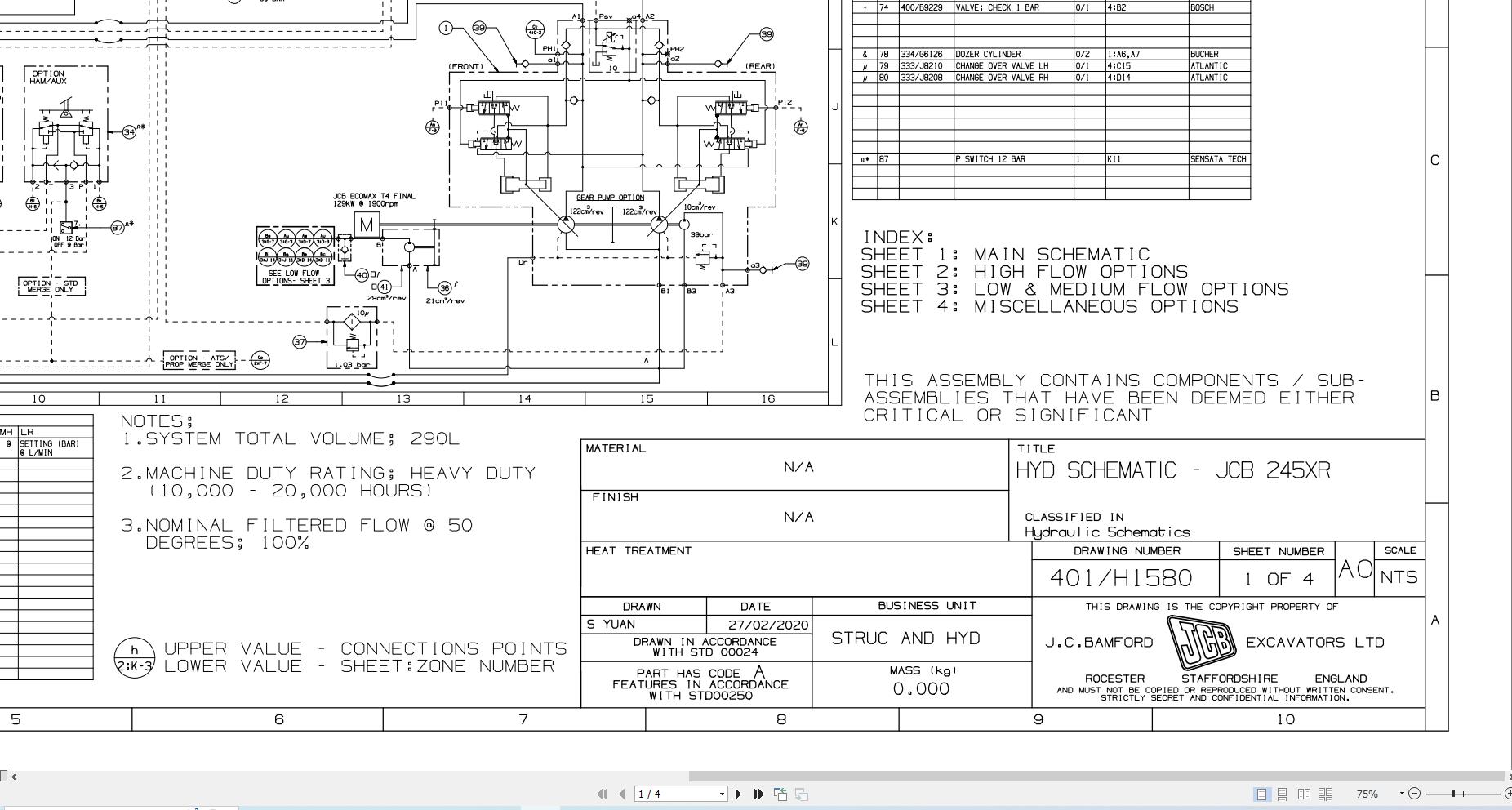The height and width of the screenshot is (810, 1512).
Task: Click the horizontal scrollbar thumb
Action: (1096, 776)
